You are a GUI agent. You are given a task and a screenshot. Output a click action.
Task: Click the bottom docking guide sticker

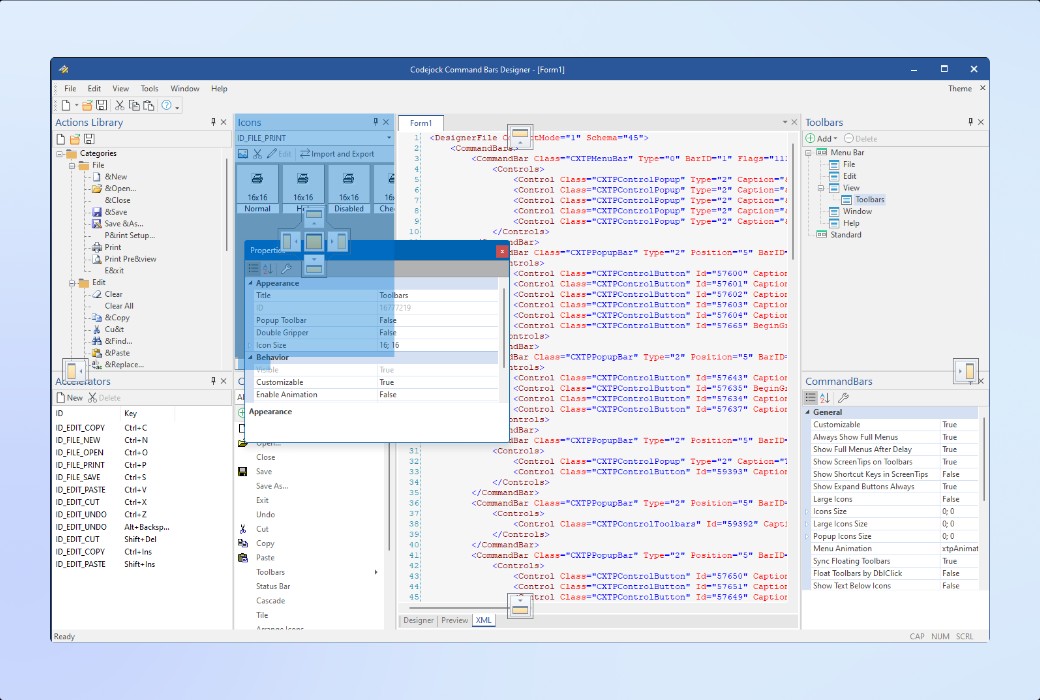[x=520, y=606]
